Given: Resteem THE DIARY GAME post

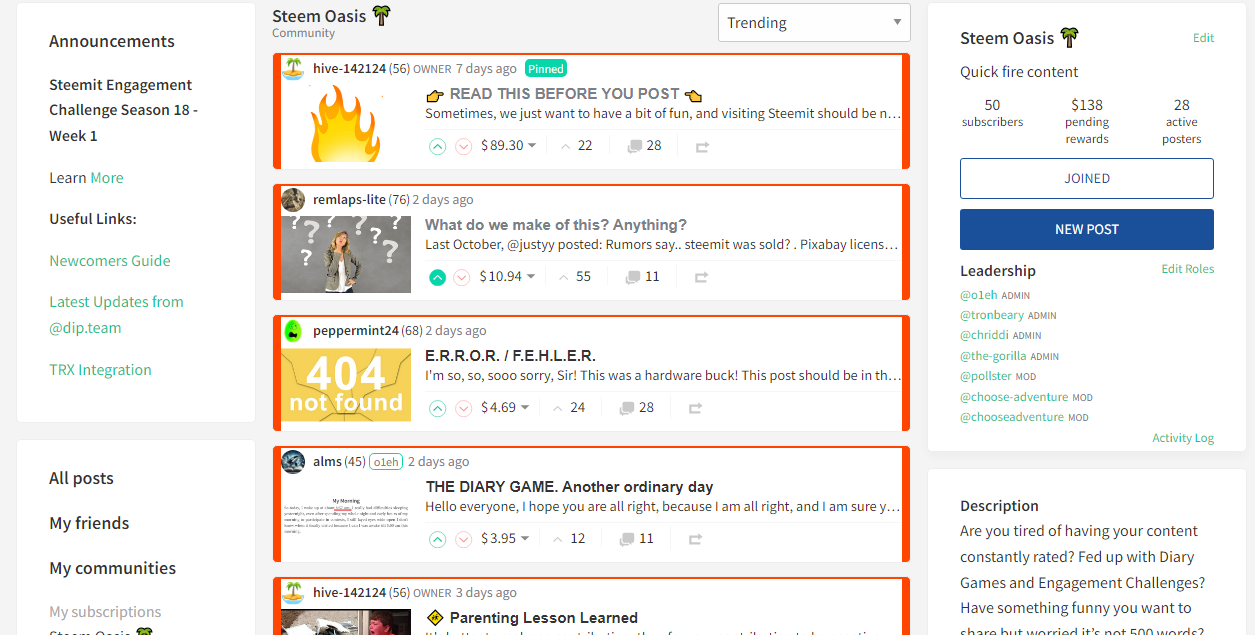Looking at the screenshot, I should pos(696,539).
